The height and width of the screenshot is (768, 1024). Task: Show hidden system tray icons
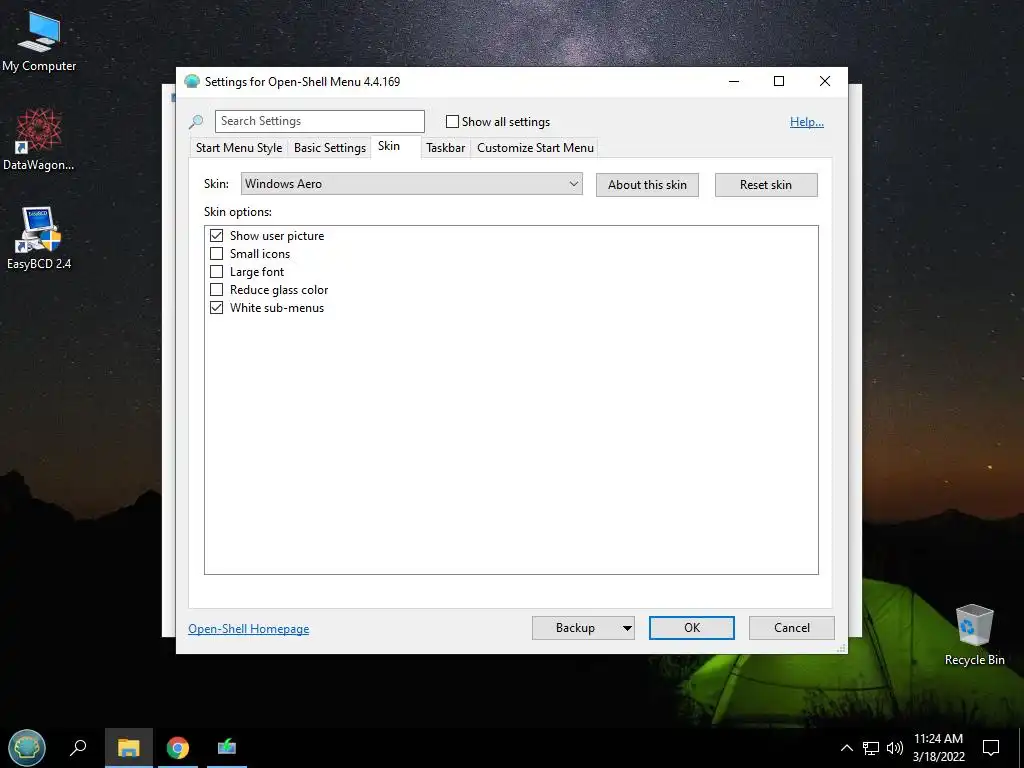[x=846, y=748]
